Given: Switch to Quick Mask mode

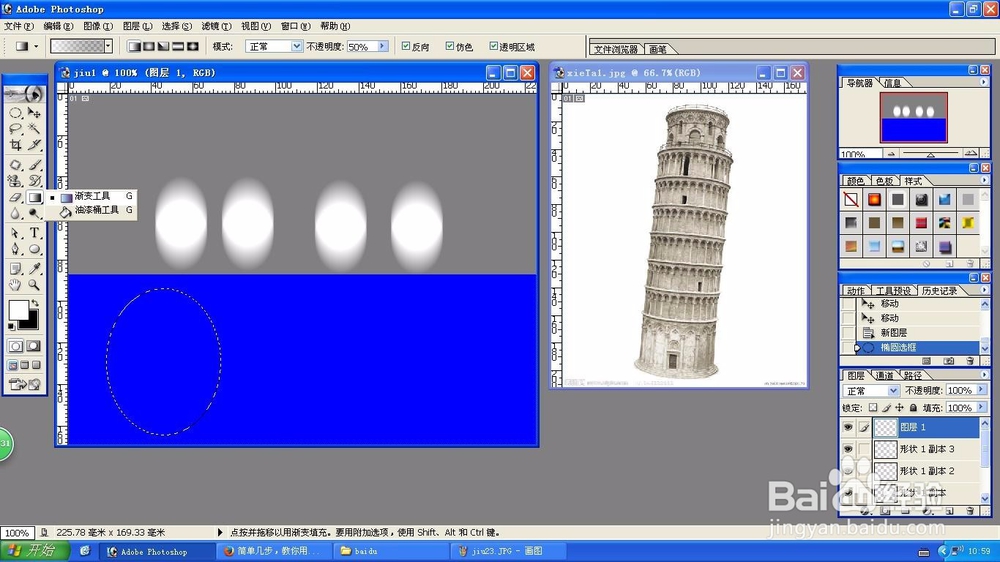Looking at the screenshot, I should [34, 346].
